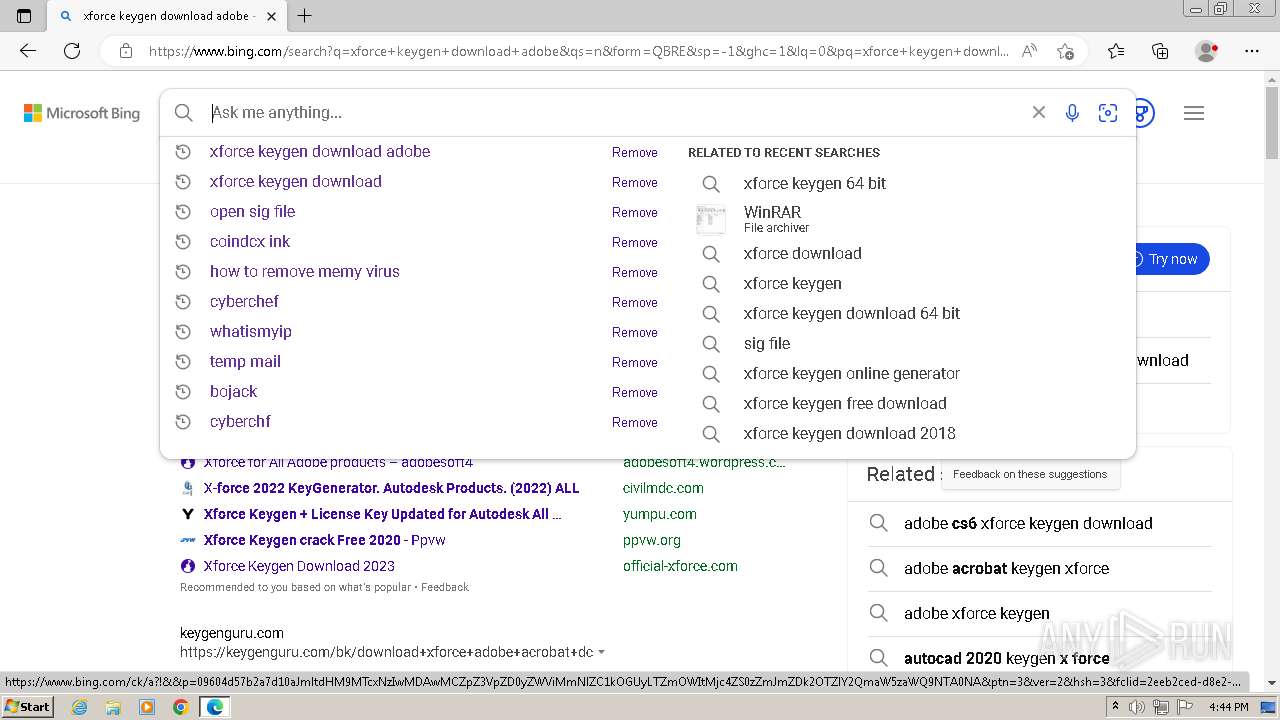Select 'whatismyip' suggestion
This screenshot has width=1280, height=720.
(251, 332)
